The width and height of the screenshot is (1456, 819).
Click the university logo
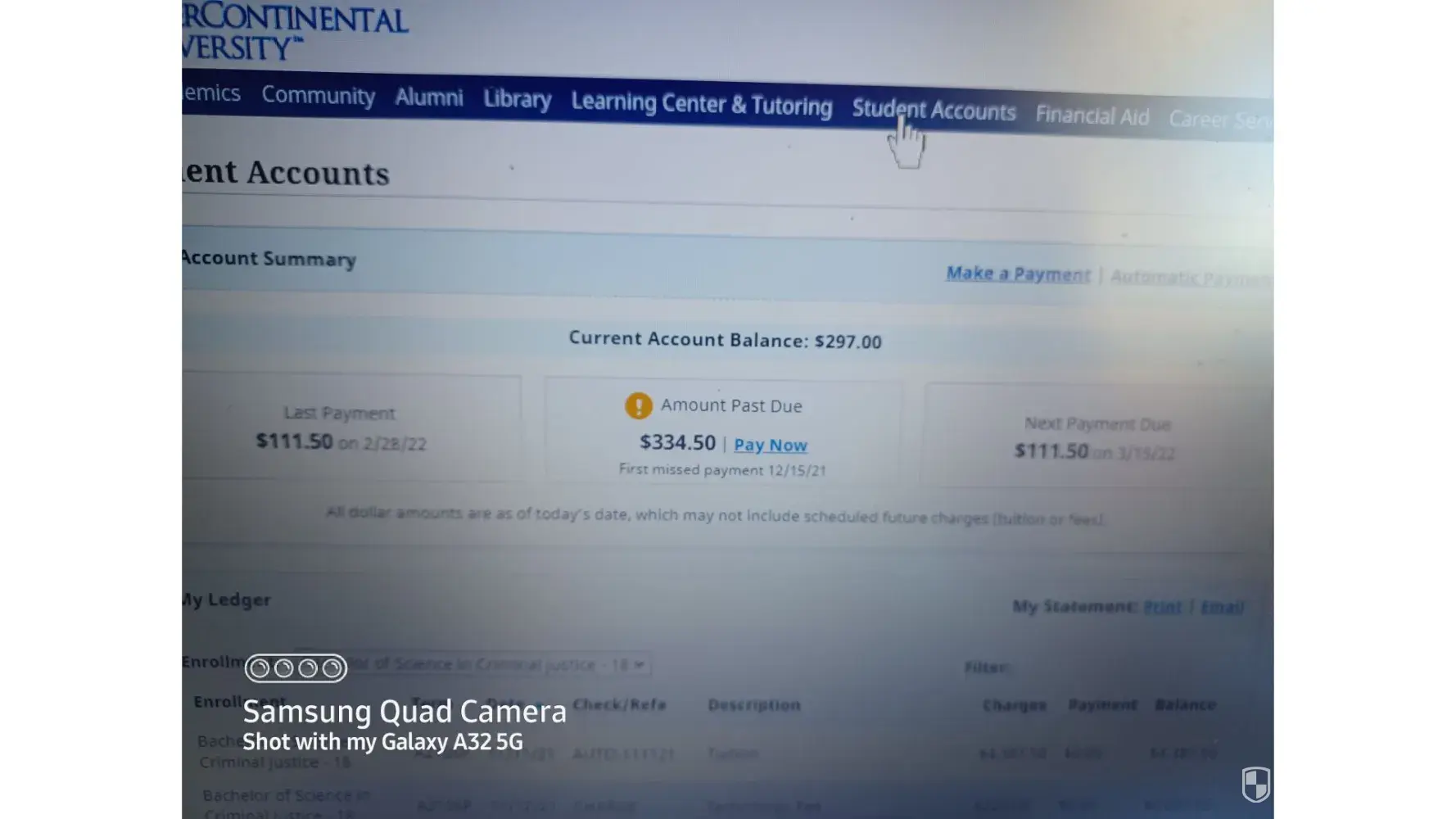point(295,31)
